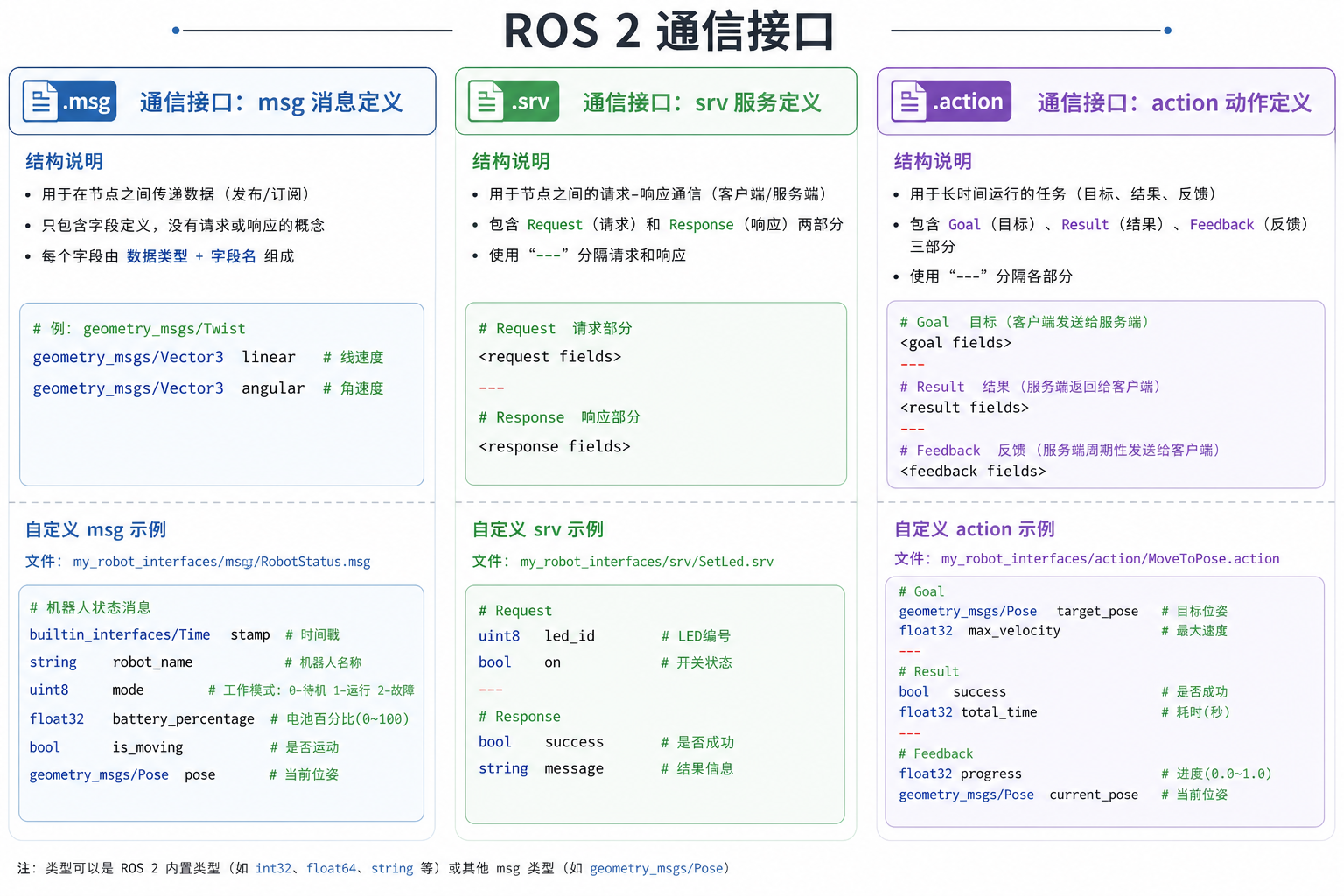1344x896 pixels.
Task: Click 'float64' in the bottom footnote
Action: tap(331, 869)
